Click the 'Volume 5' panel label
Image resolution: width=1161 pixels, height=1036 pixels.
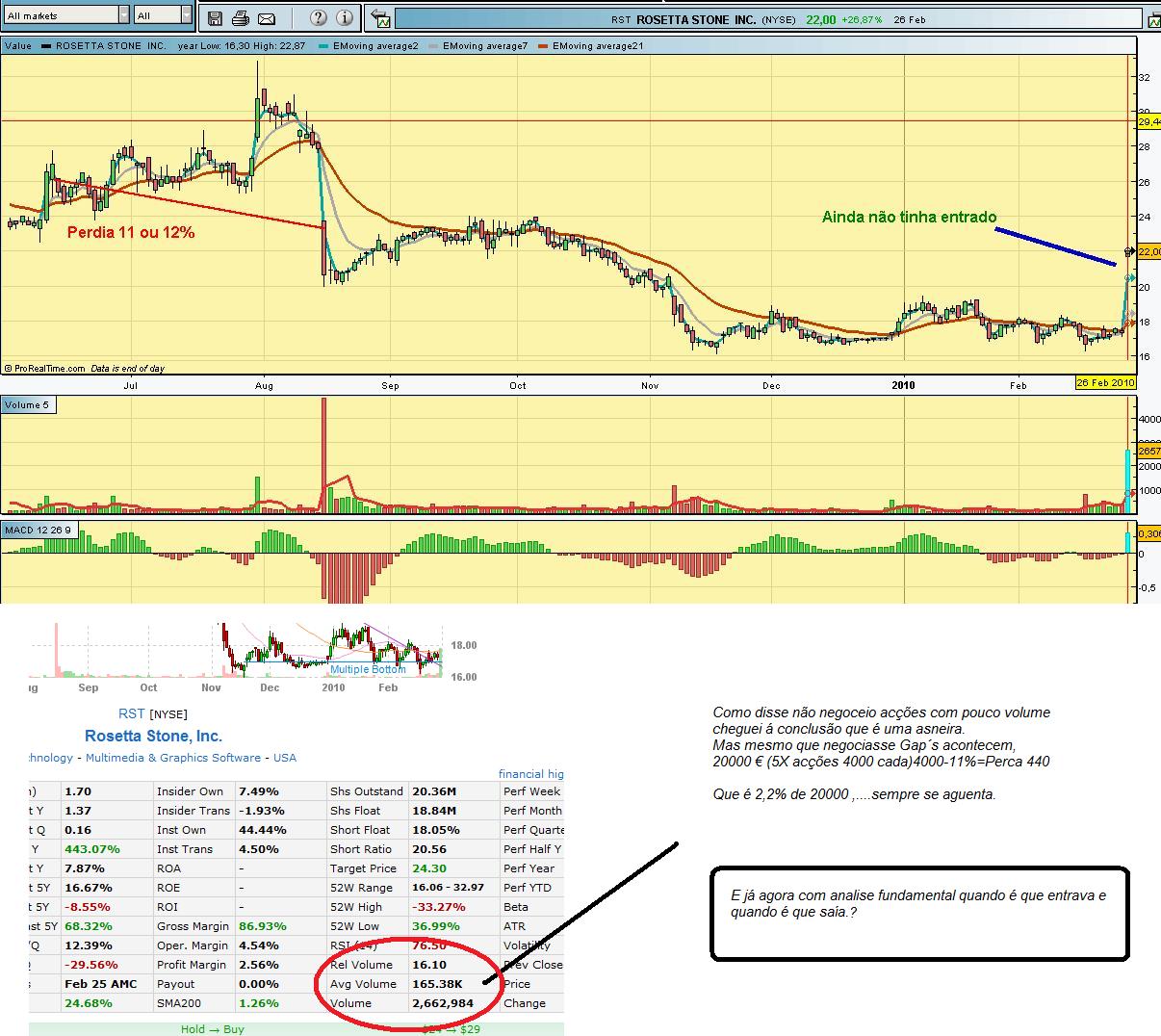click(x=27, y=404)
